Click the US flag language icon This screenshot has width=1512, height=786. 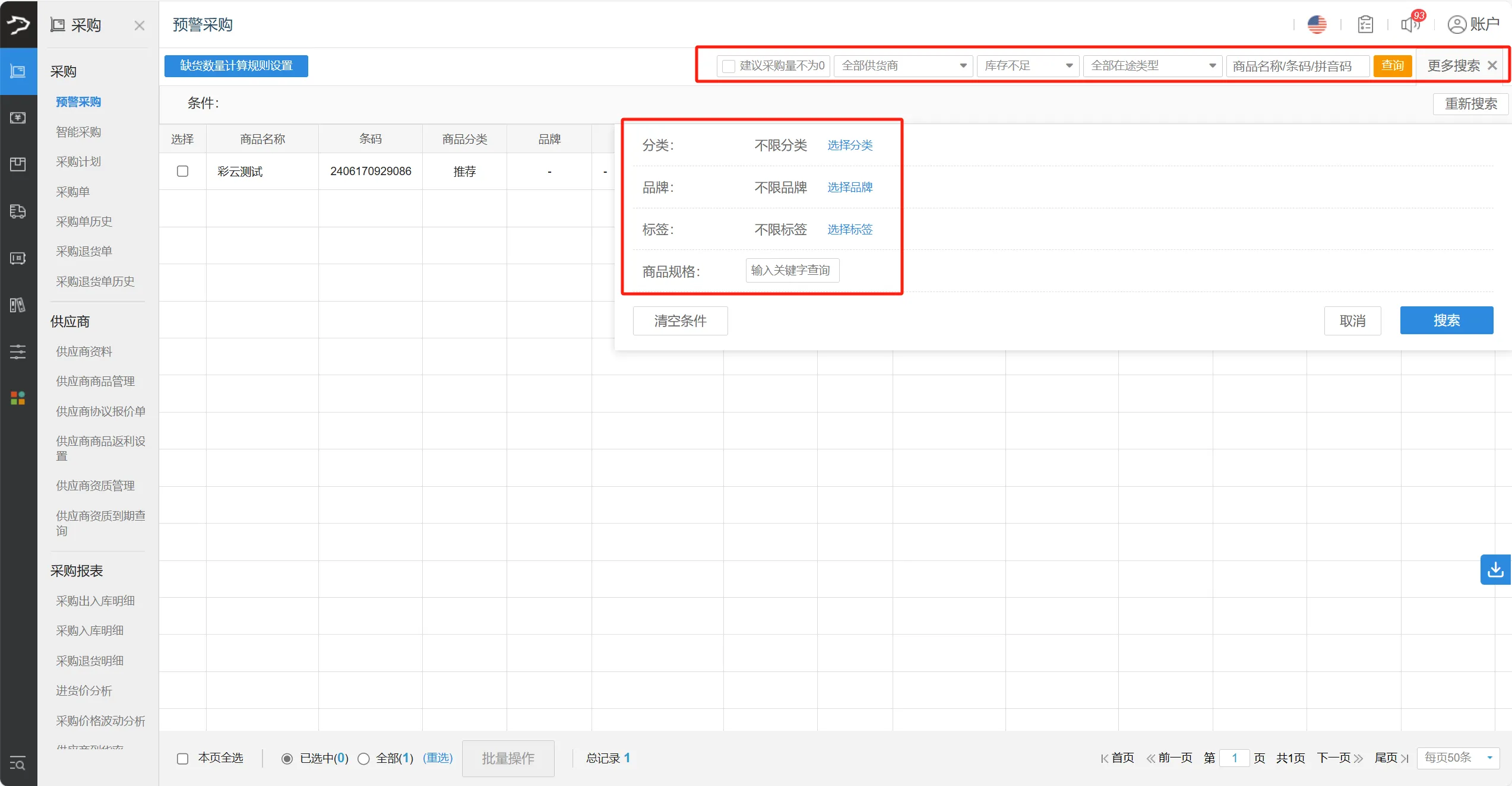[1317, 24]
